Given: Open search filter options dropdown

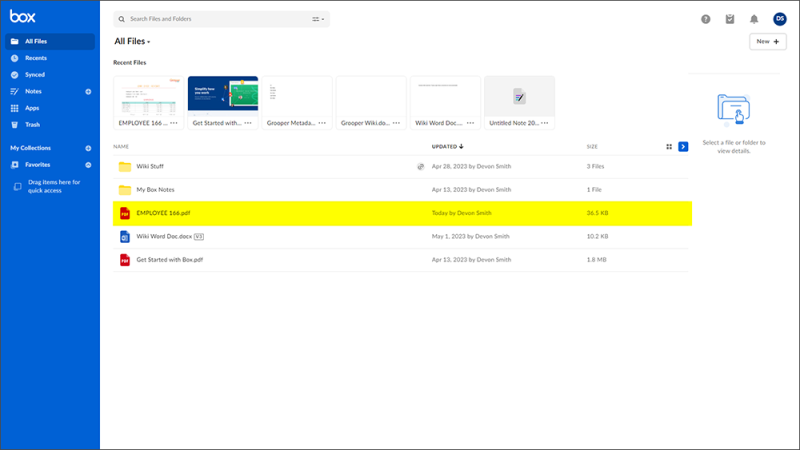Looking at the screenshot, I should [318, 19].
